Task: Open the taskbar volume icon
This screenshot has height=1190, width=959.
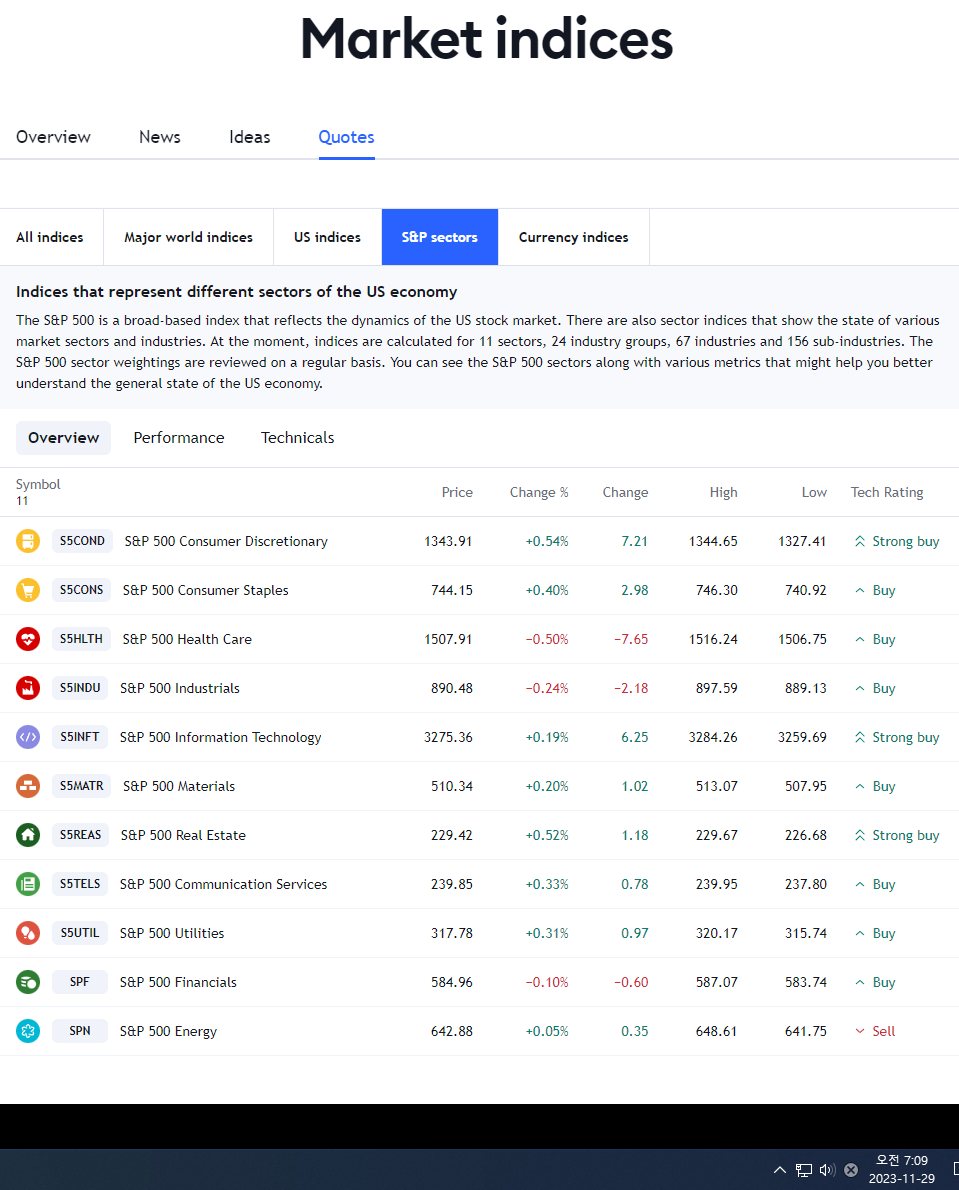Action: point(827,1170)
